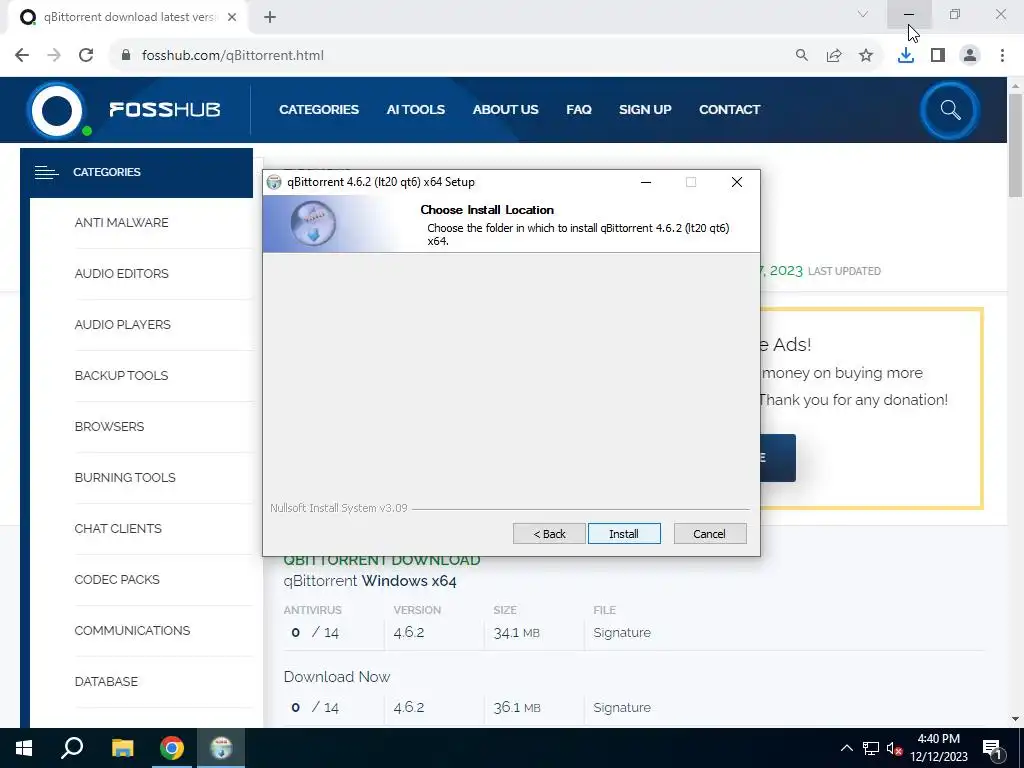This screenshot has height=768, width=1024.
Task: Open Burning Tools category
Action: 125,477
